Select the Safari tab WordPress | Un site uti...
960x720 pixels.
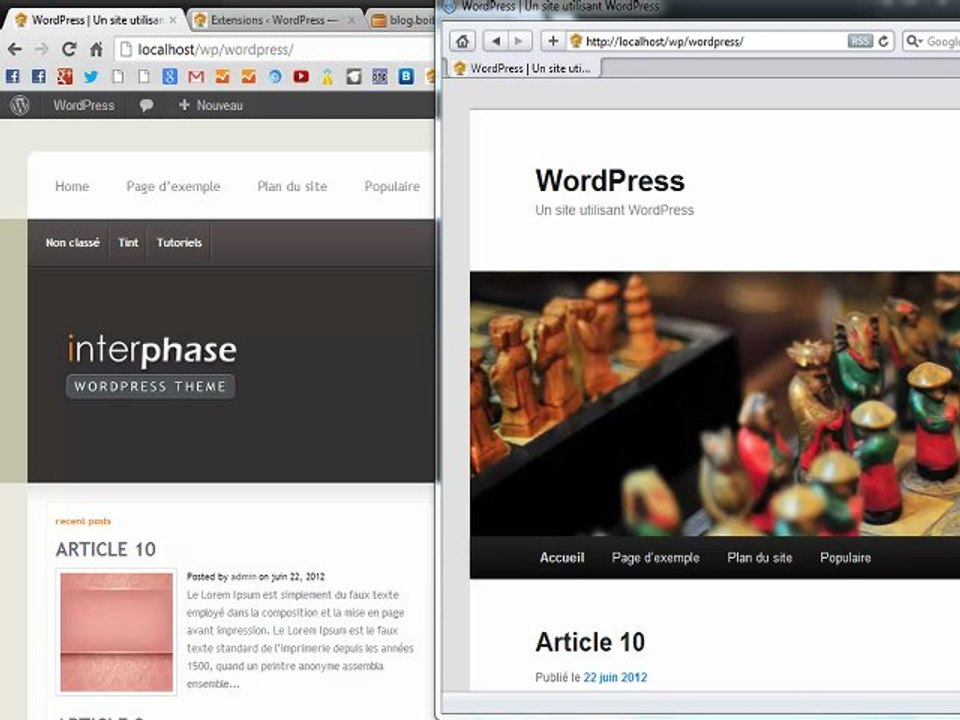tap(524, 68)
